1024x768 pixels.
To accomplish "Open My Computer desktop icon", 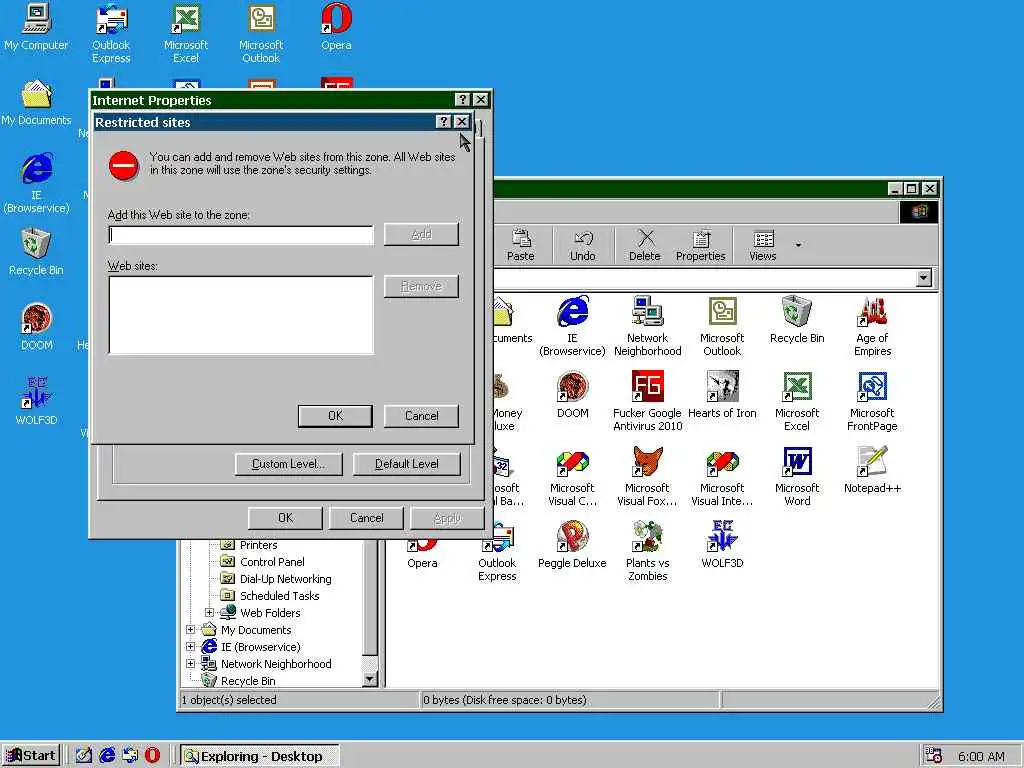I will [x=36, y=27].
